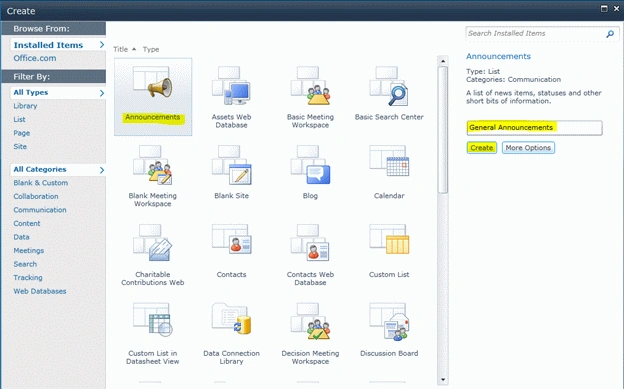624x389 pixels.
Task: Select the Charitable Contributions Web icon
Action: (x=152, y=242)
